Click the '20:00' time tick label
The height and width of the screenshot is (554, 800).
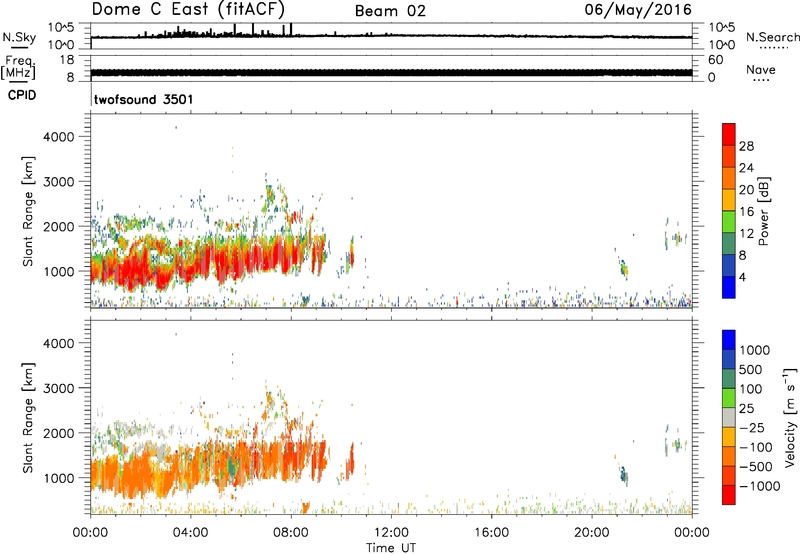click(x=592, y=533)
